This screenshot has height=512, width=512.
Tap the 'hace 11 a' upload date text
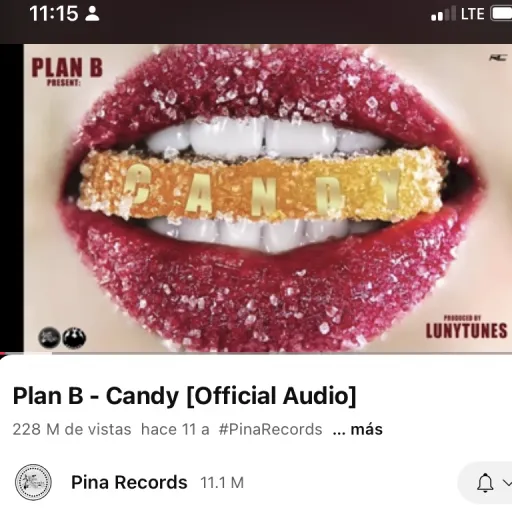tap(175, 429)
